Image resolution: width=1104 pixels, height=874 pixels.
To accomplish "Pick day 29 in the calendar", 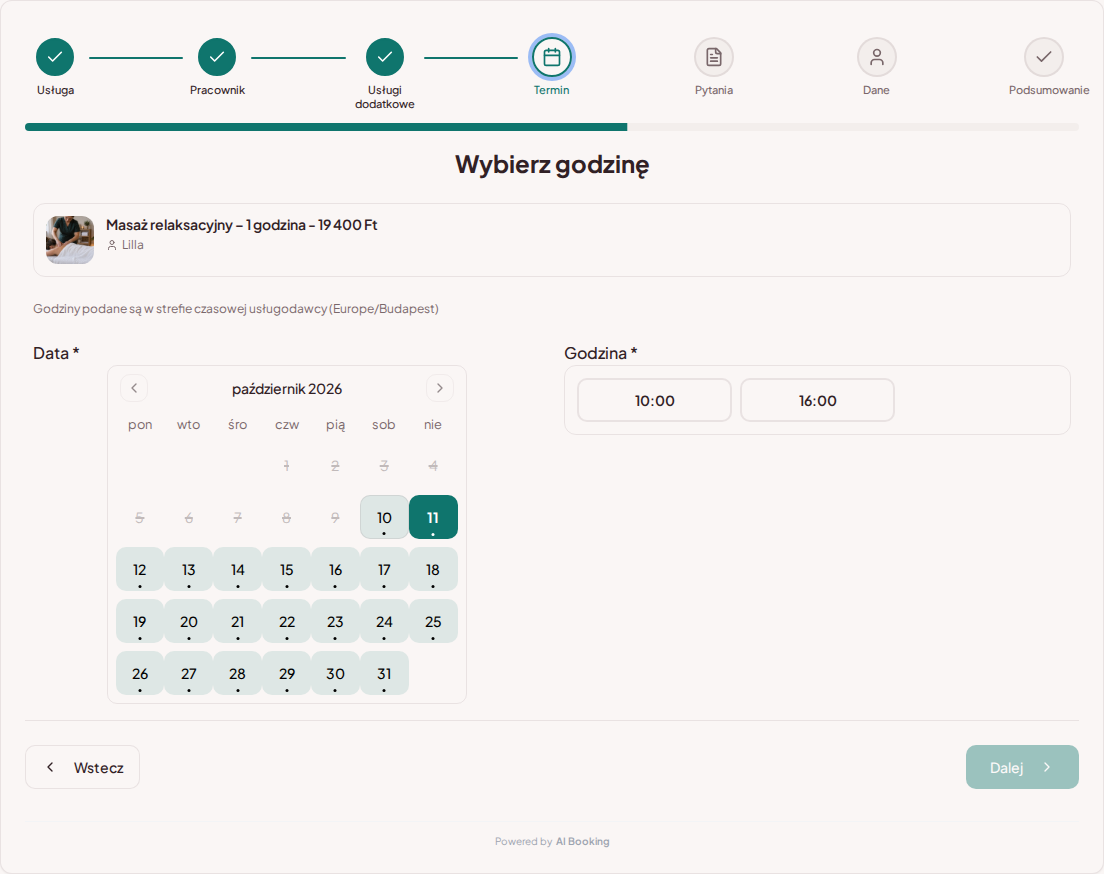I will [x=287, y=674].
